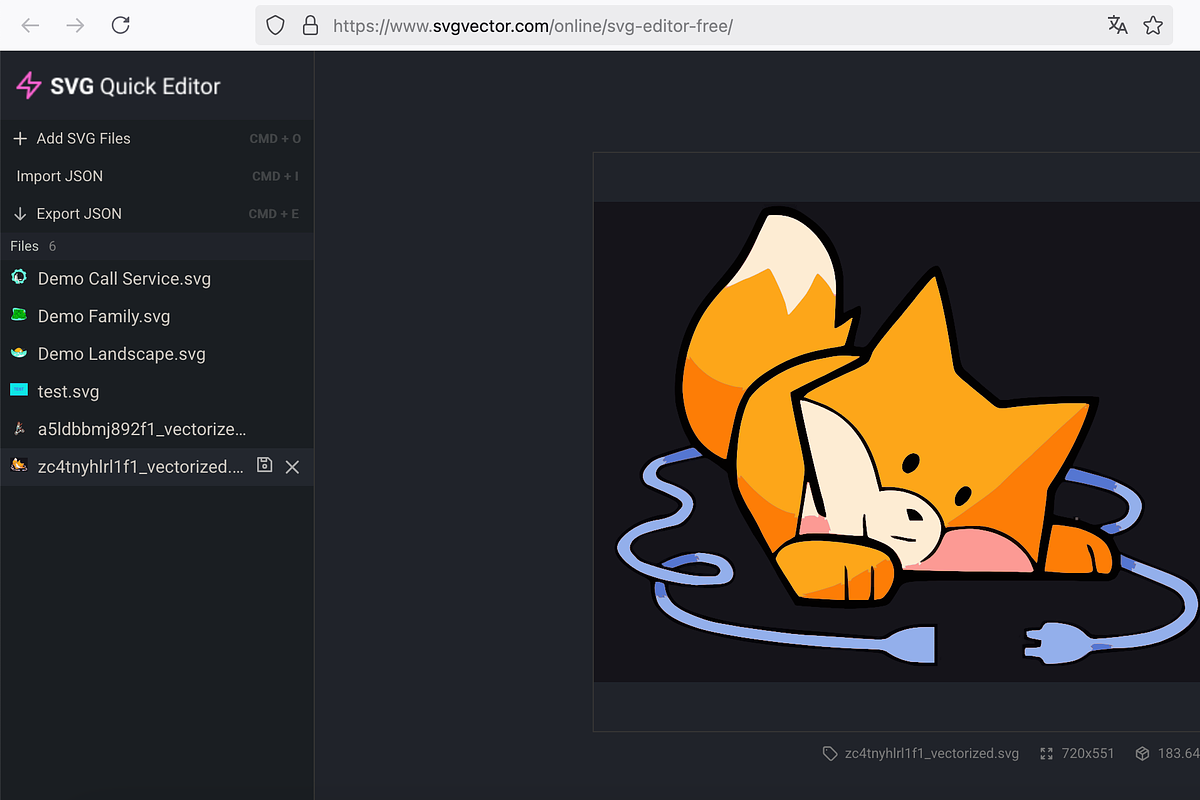This screenshot has height=800, width=1200.
Task: Click the Files section header
Action: click(157, 246)
